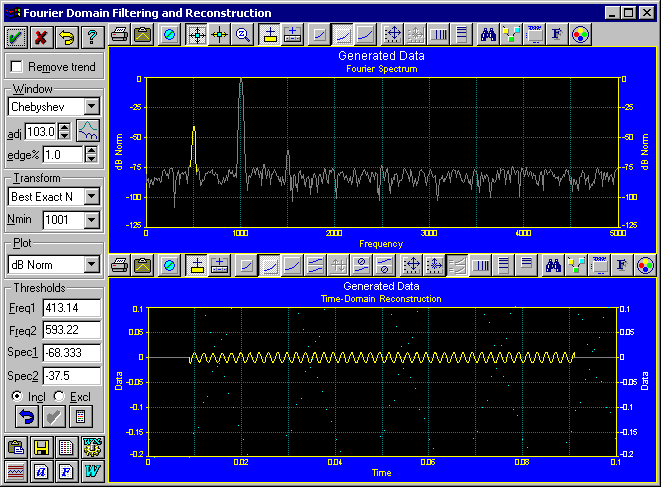
Task: Toggle the pressed multi-line button in the reconstruction toolbar
Action: coord(457,266)
